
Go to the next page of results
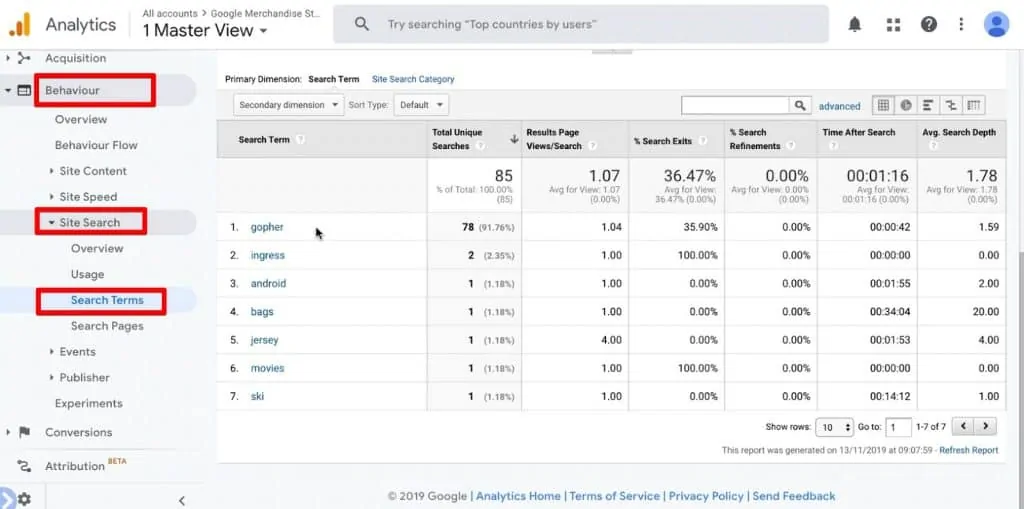coord(985,427)
